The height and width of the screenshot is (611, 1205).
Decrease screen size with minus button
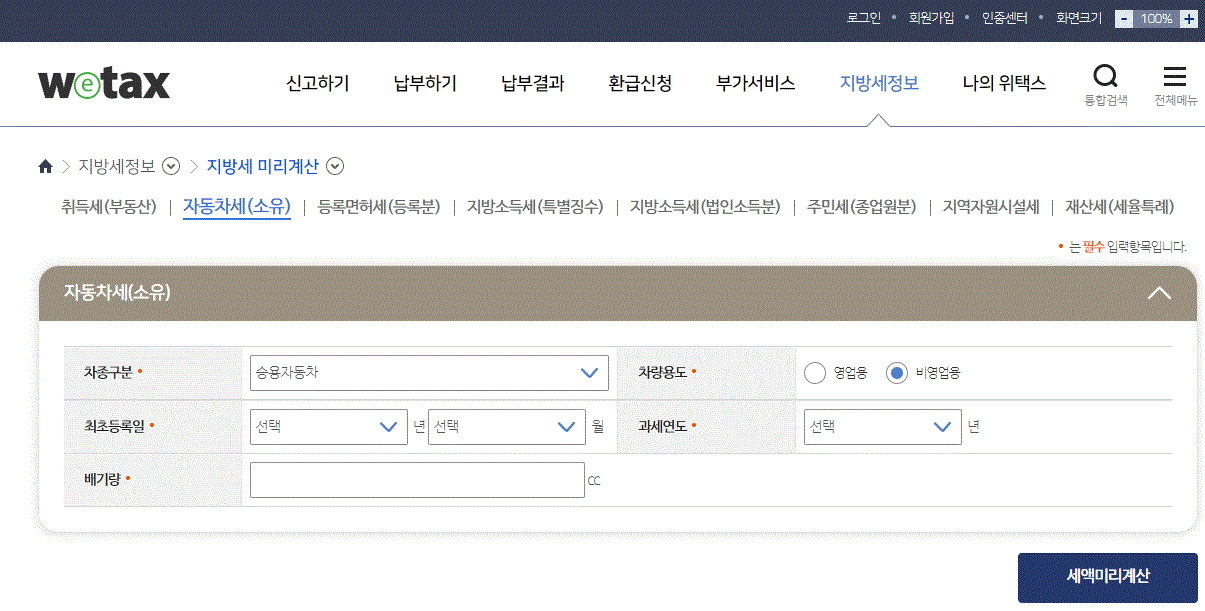pyautogui.click(x=1125, y=18)
